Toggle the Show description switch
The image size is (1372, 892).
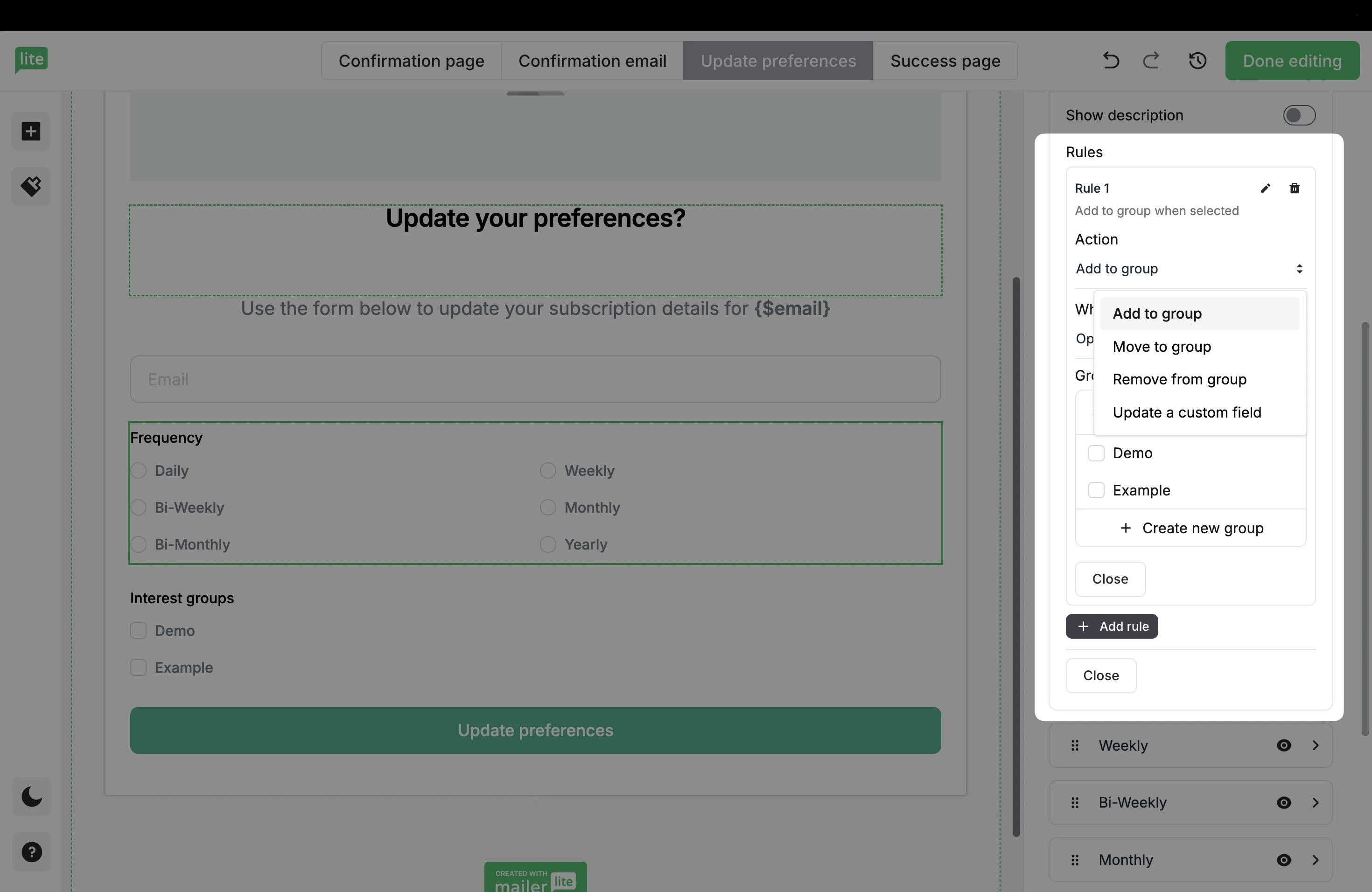(x=1299, y=115)
